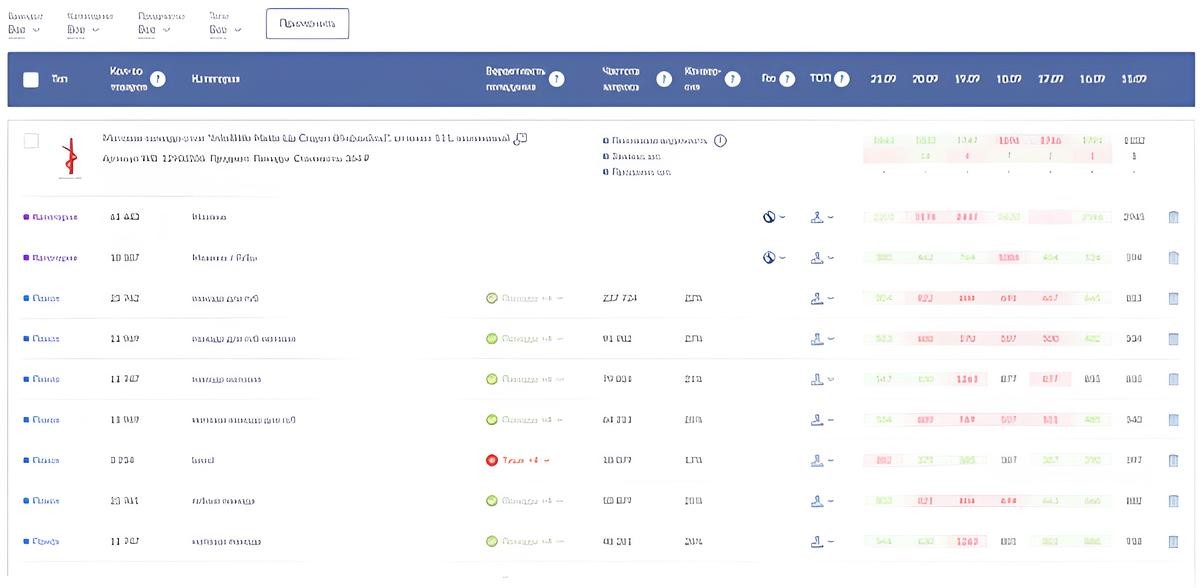The width and height of the screenshot is (1200, 588).
Task: Delete the third blue-tagged row with trash icon
Action: tap(1174, 380)
